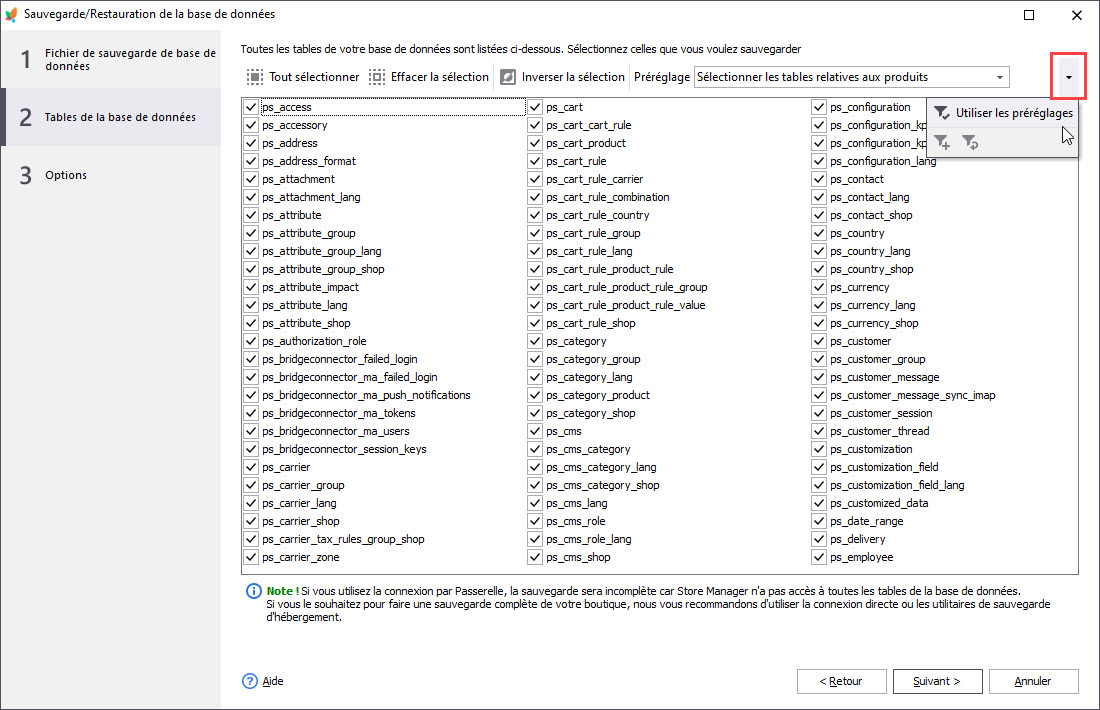Select the ps_carrier_tax_rules_group_shop row

(343, 539)
